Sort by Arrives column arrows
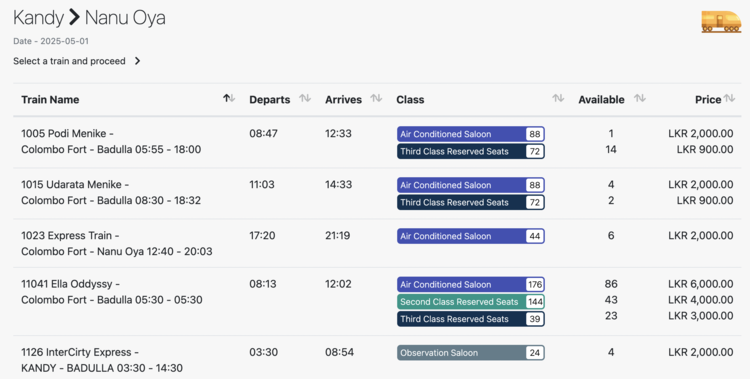Screen dimensions: 750x379 pos(376,99)
